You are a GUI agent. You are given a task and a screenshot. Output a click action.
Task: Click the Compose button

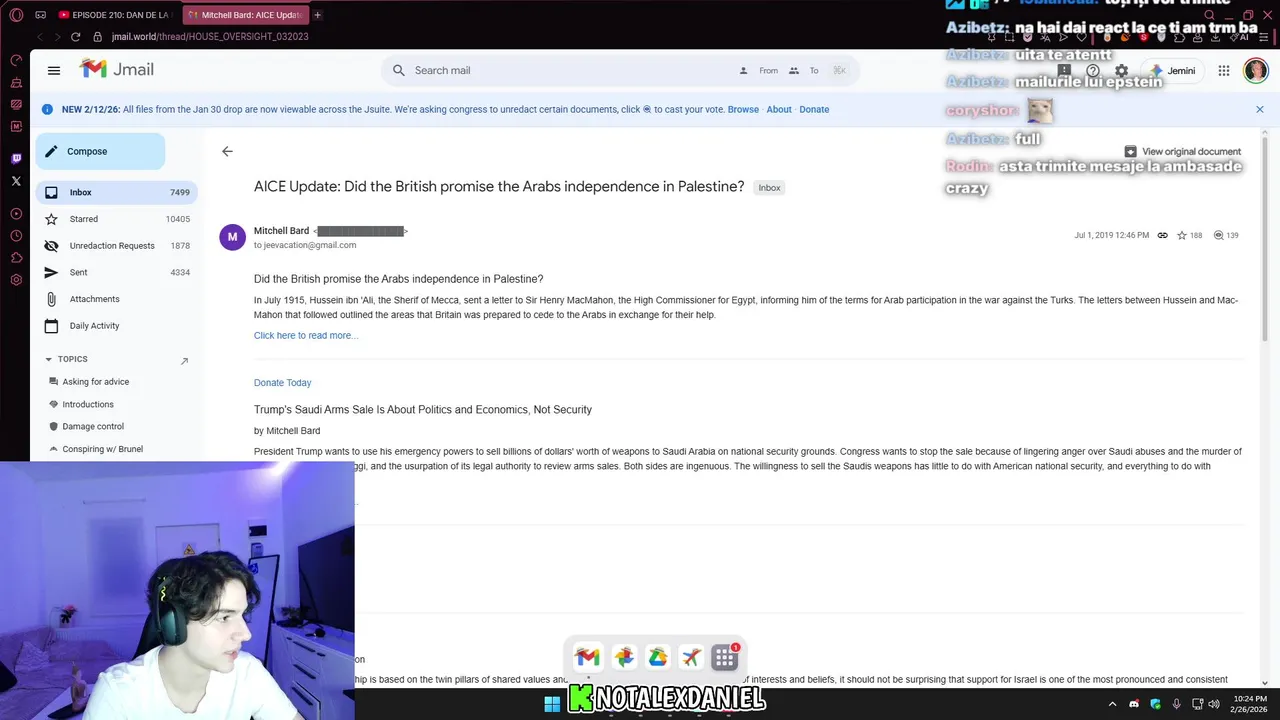tap(100, 151)
